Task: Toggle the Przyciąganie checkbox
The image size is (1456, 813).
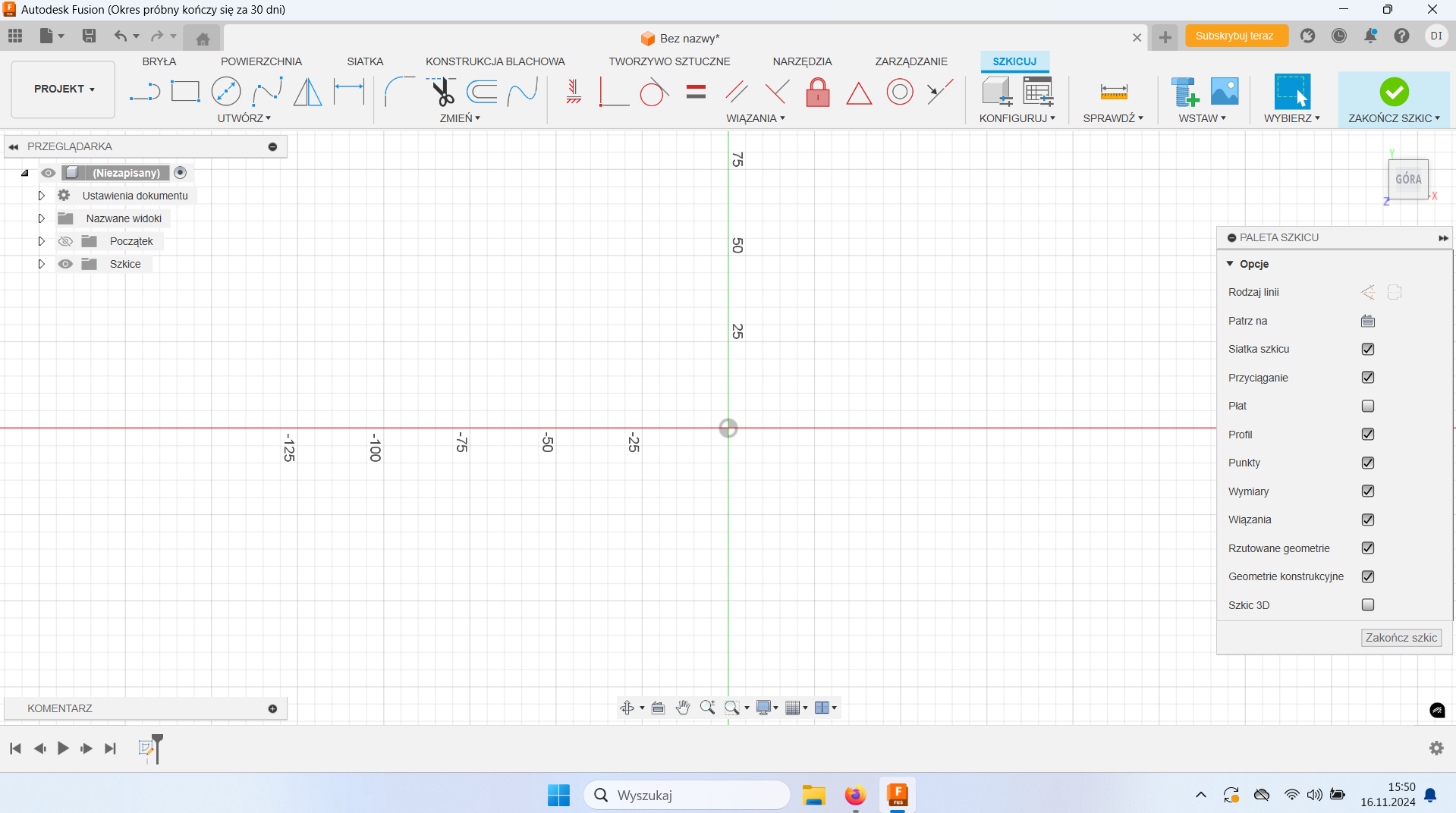Action: coord(1368,377)
